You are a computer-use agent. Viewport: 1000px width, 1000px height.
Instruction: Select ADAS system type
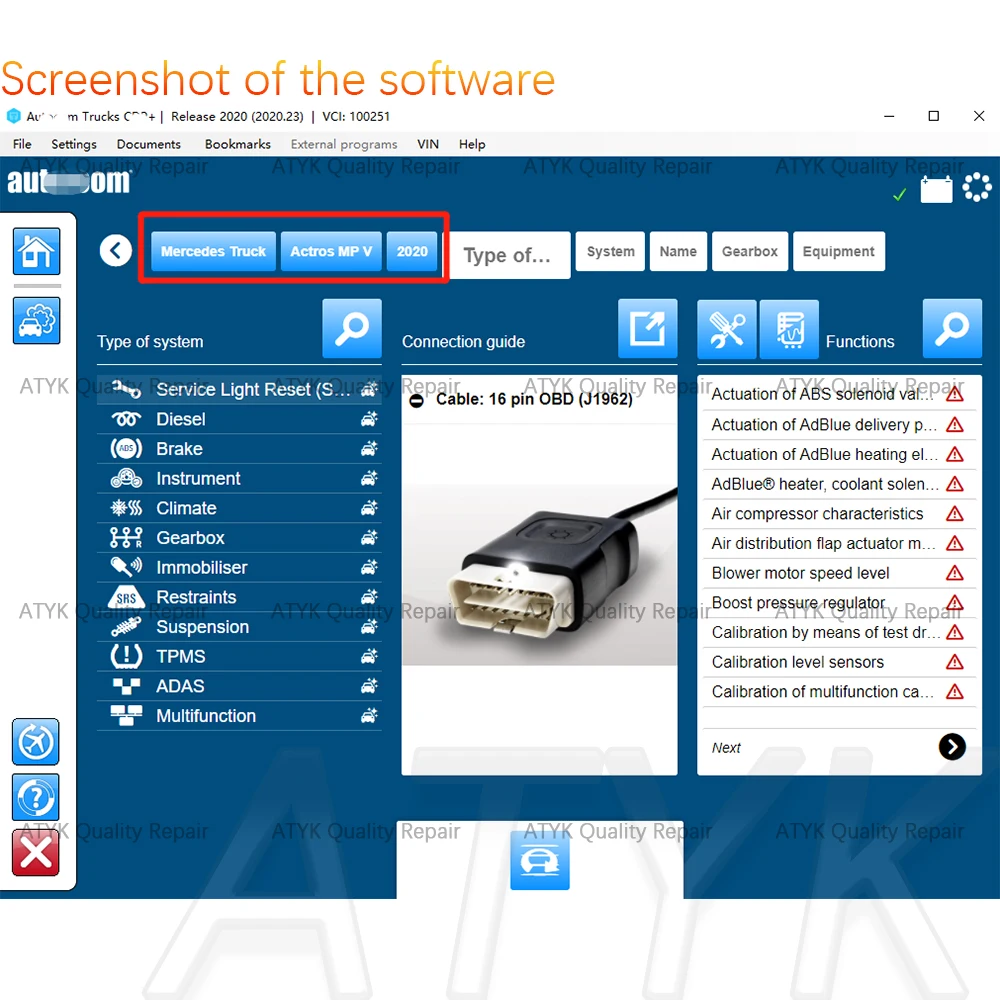click(239, 686)
